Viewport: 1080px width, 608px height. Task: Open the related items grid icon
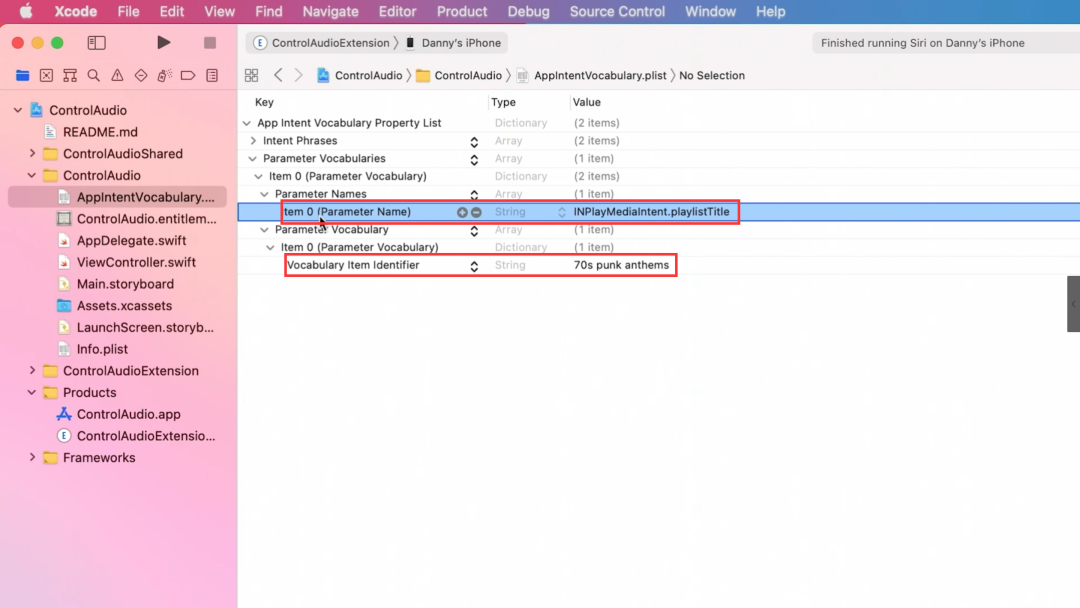click(251, 75)
